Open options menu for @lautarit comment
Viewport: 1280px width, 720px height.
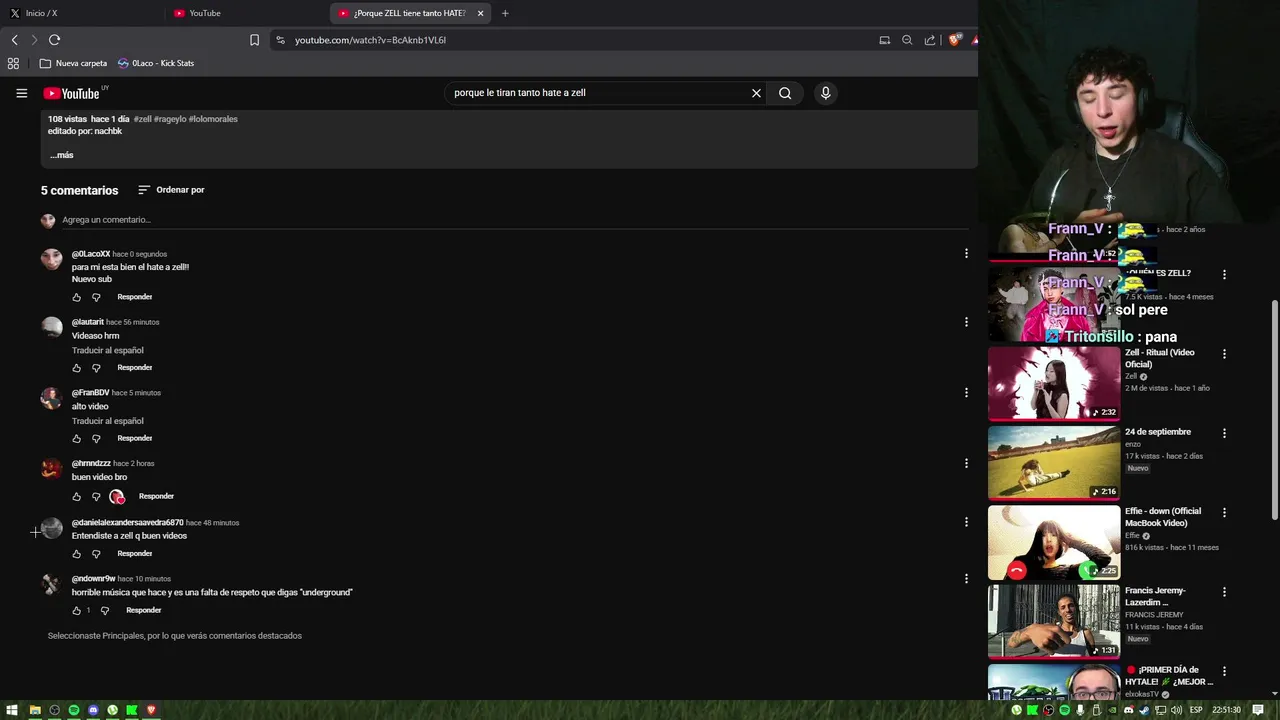click(966, 322)
